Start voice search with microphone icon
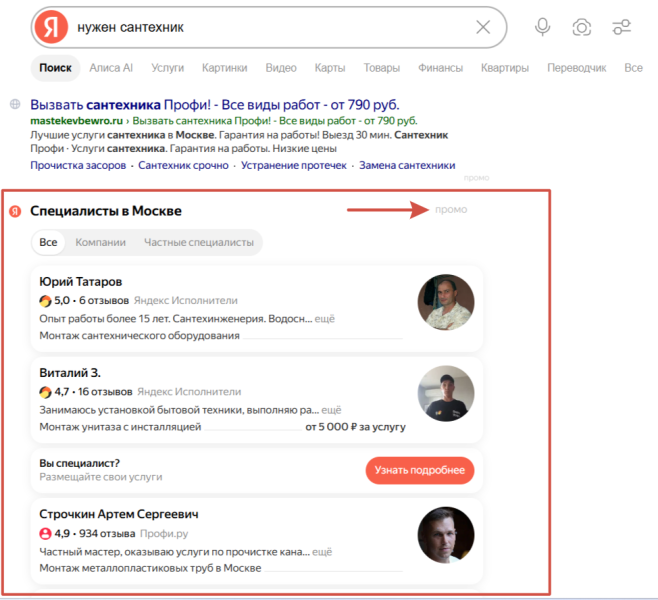Viewport: 658px width, 600px height. point(542,27)
